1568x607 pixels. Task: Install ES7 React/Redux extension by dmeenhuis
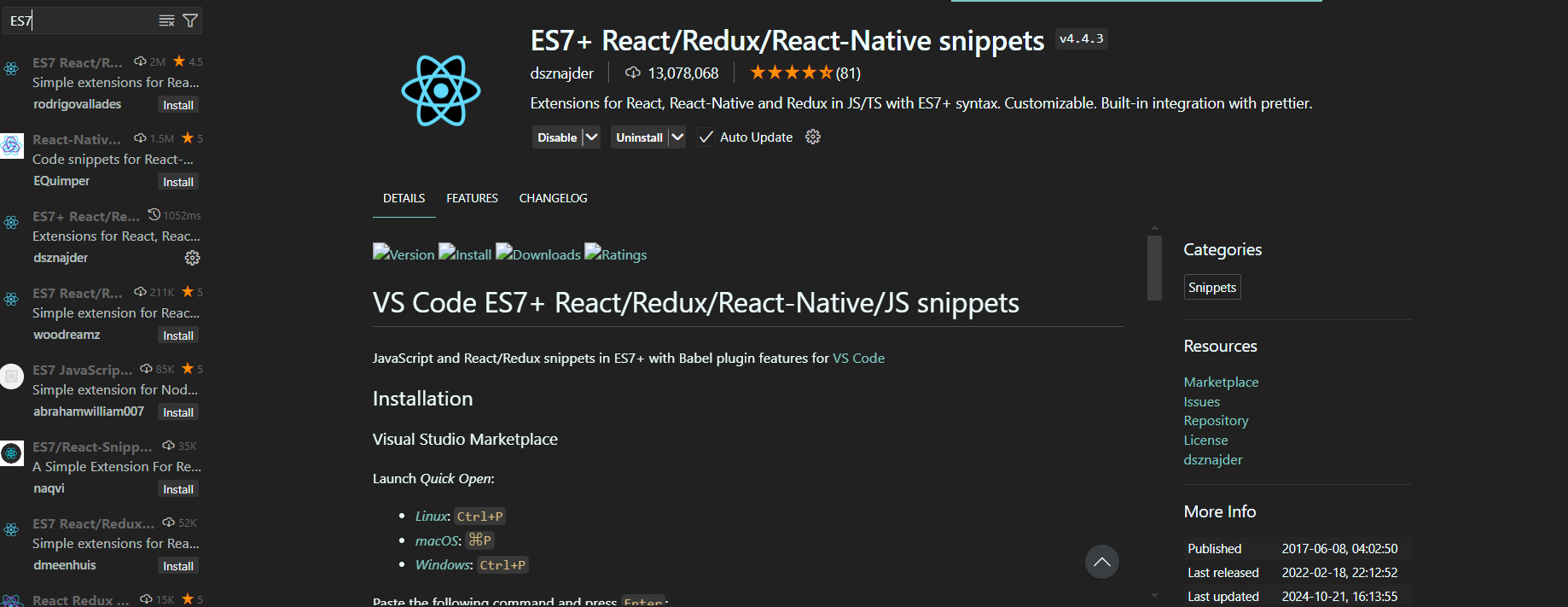tap(178, 566)
